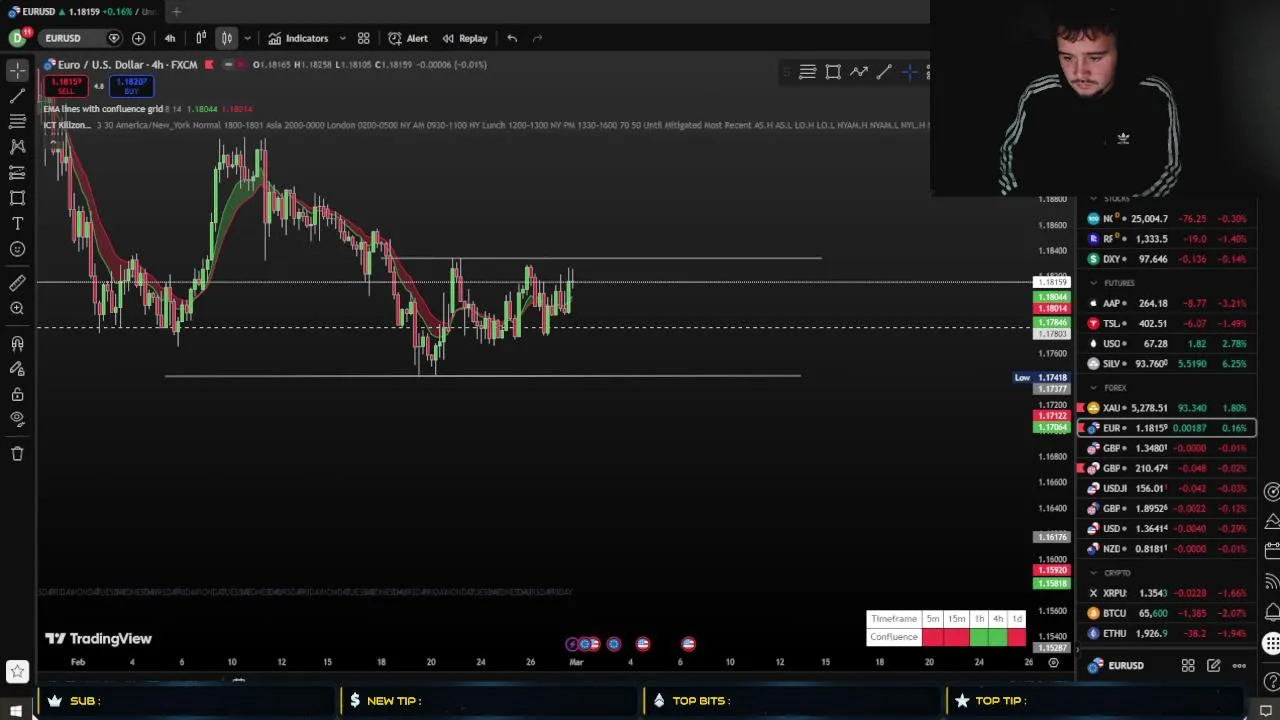Screen dimensions: 1280x720
Task: Open the symbol note edit icon
Action: (1213, 665)
